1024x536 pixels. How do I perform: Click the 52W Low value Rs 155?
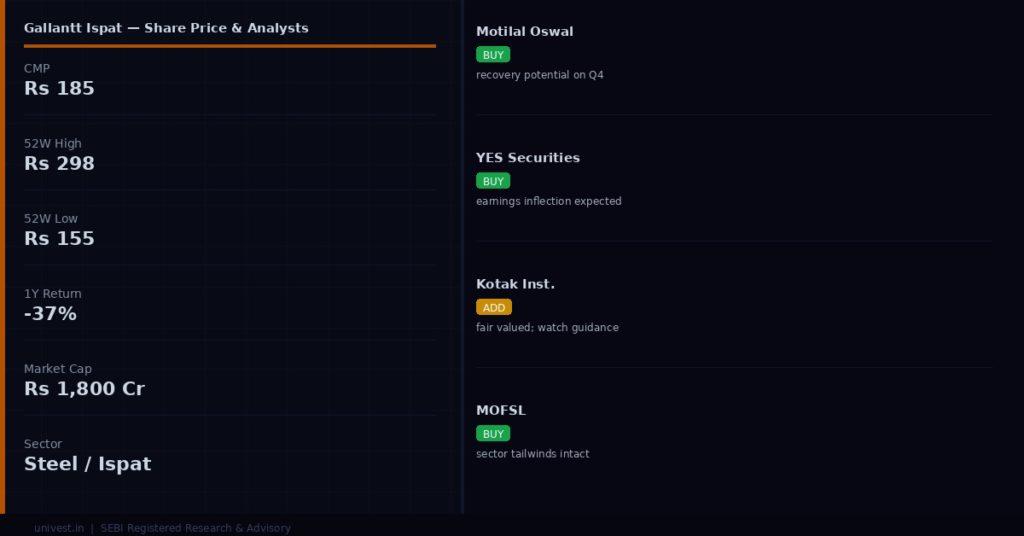pyautogui.click(x=59, y=238)
